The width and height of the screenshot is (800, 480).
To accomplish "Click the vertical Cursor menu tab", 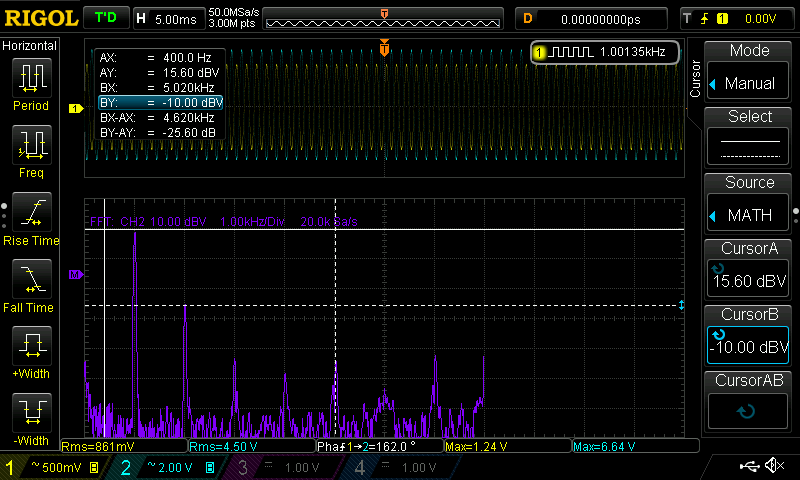I will pos(695,79).
